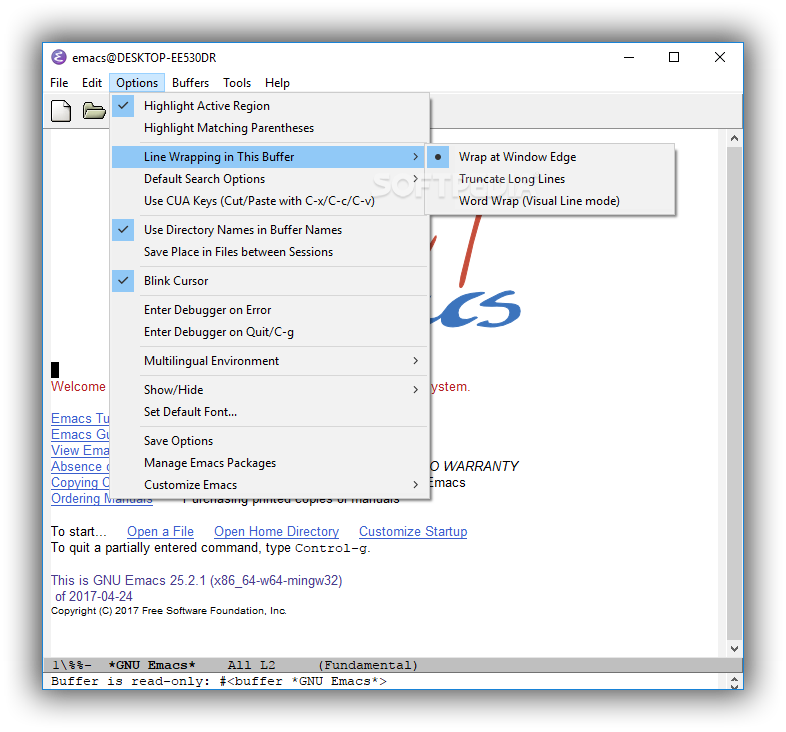This screenshot has width=786, height=732.
Task: Click the New File toolbar icon
Action: point(61,111)
